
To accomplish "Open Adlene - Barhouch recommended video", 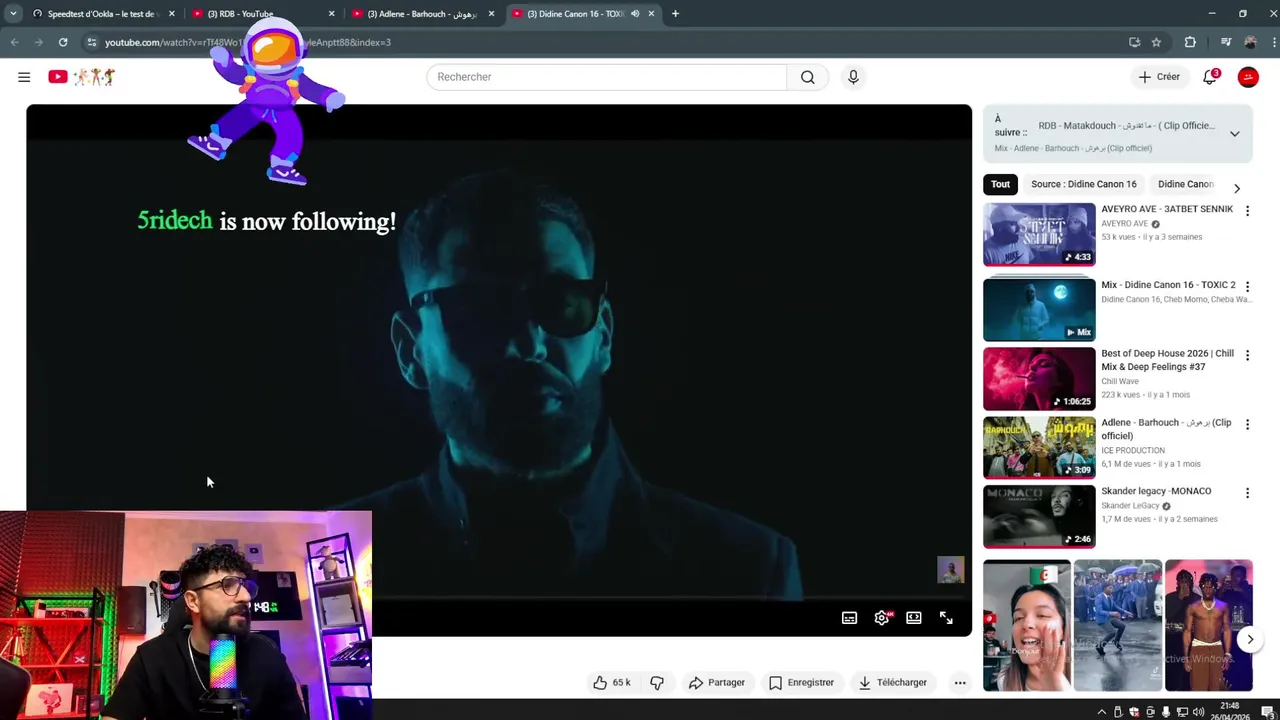I will click(x=1039, y=448).
